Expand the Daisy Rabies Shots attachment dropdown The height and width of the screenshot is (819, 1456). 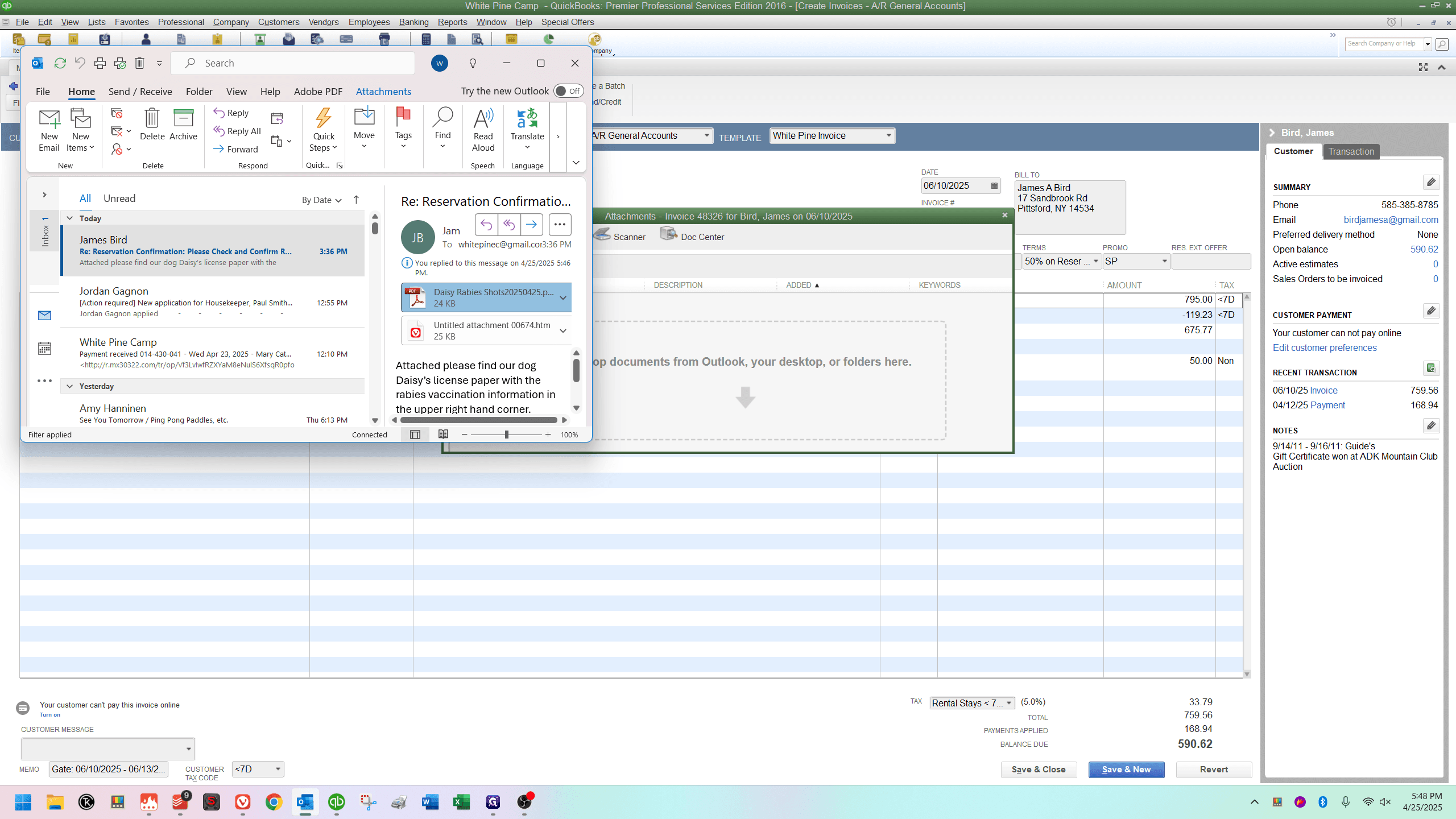[563, 298]
